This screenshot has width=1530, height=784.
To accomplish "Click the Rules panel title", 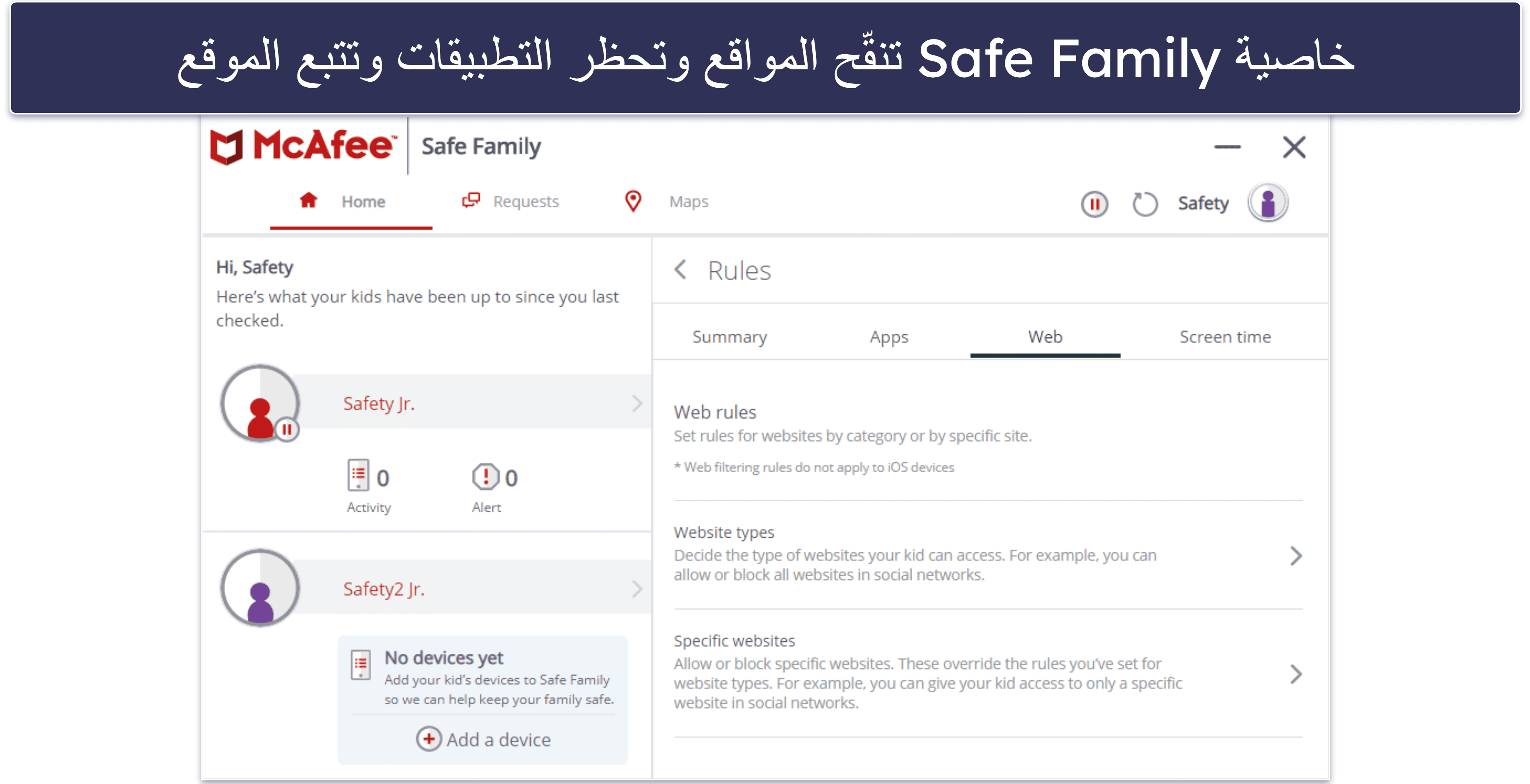I will pyautogui.click(x=739, y=271).
